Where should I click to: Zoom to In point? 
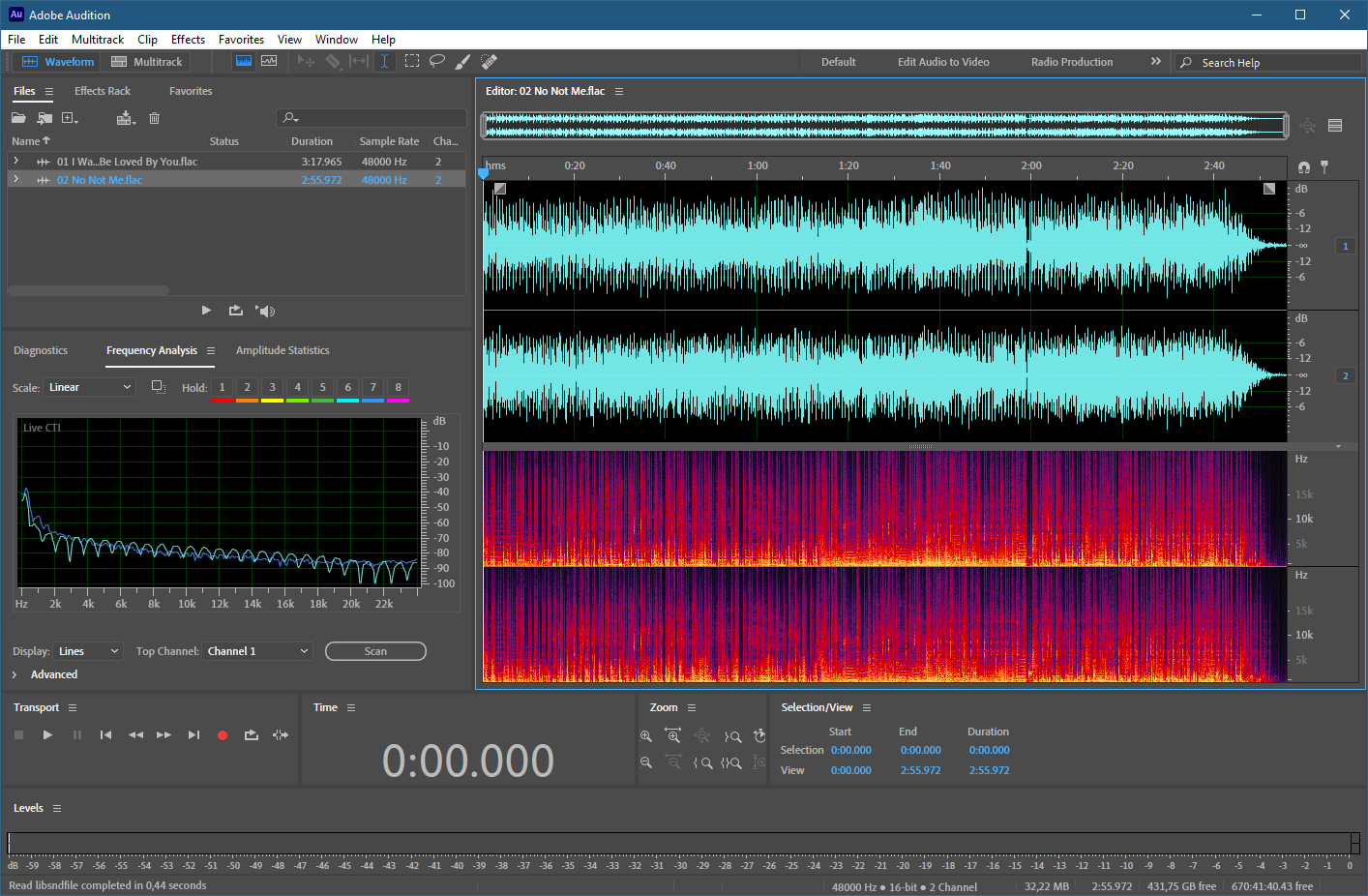click(703, 762)
